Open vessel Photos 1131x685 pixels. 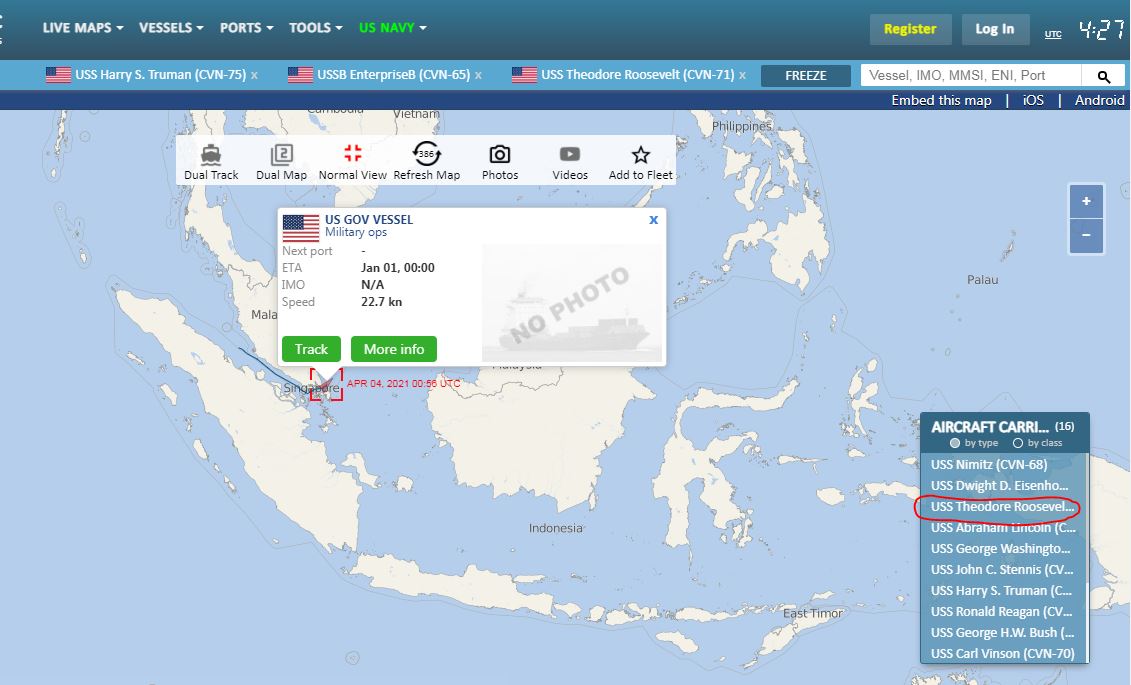[x=500, y=161]
